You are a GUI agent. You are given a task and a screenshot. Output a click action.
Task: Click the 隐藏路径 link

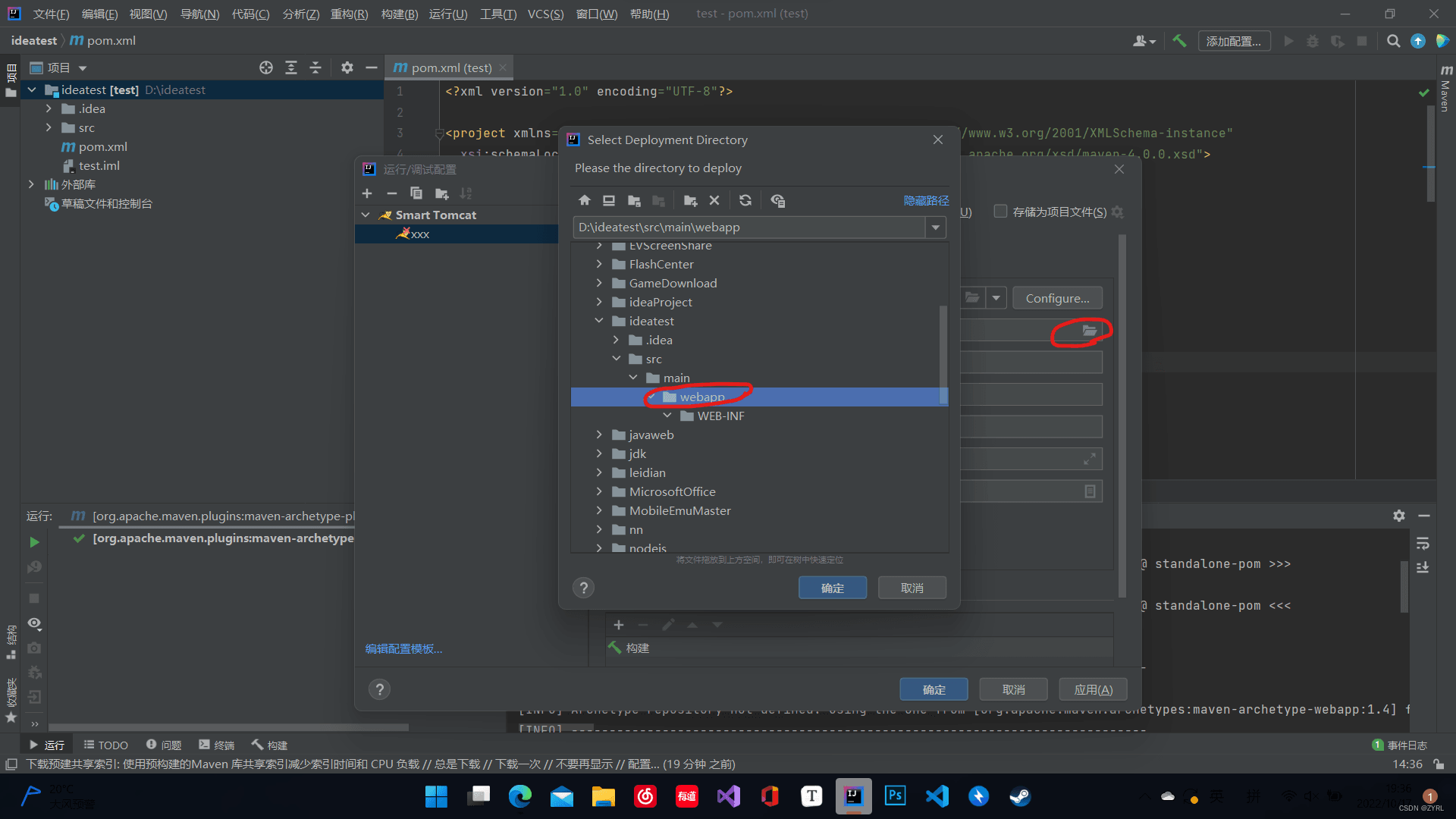(926, 201)
